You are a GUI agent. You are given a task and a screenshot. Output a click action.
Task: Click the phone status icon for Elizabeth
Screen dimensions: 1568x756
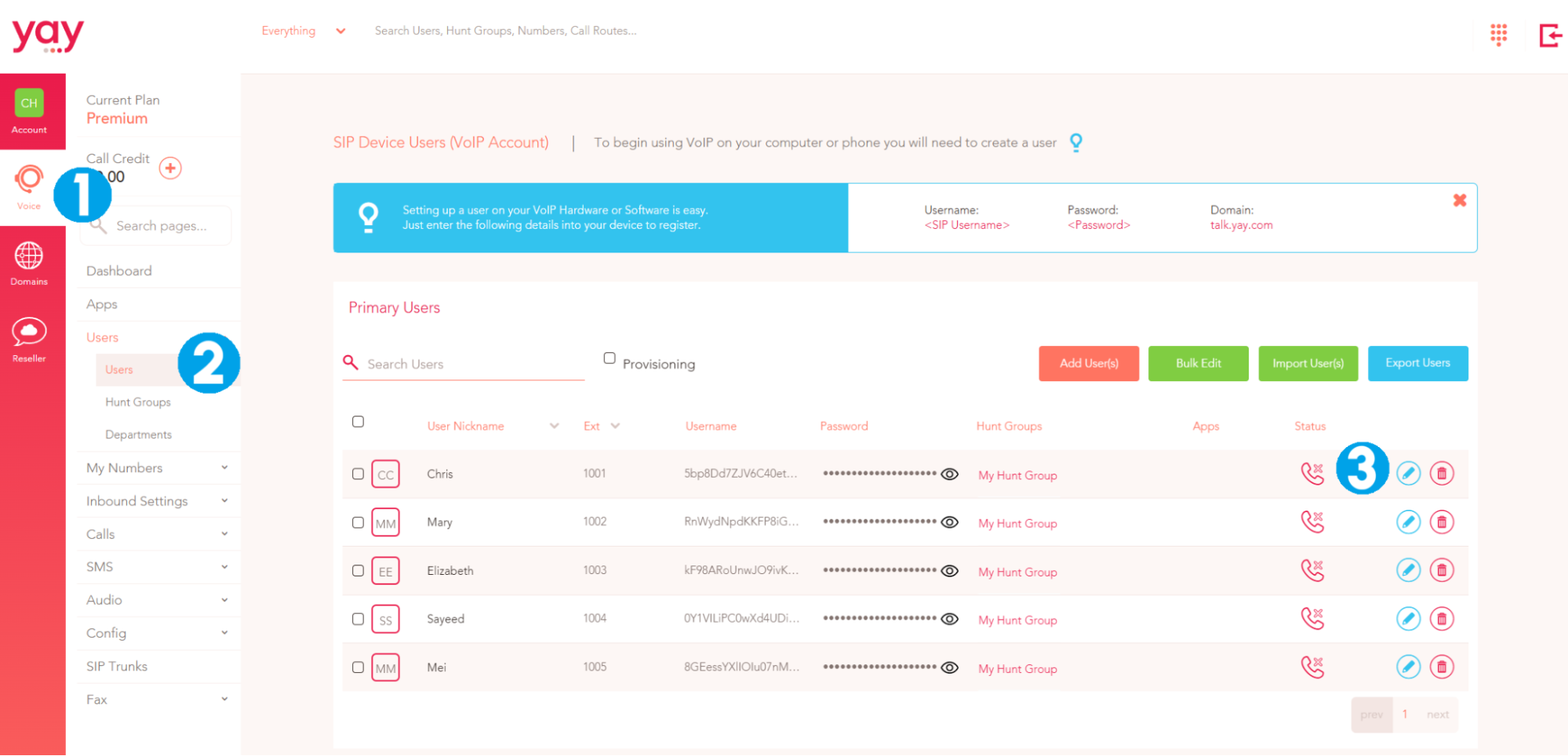(1312, 570)
